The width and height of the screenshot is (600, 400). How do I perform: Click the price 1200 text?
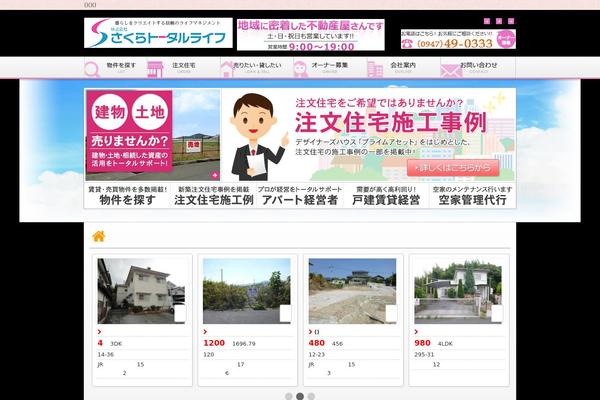214,343
